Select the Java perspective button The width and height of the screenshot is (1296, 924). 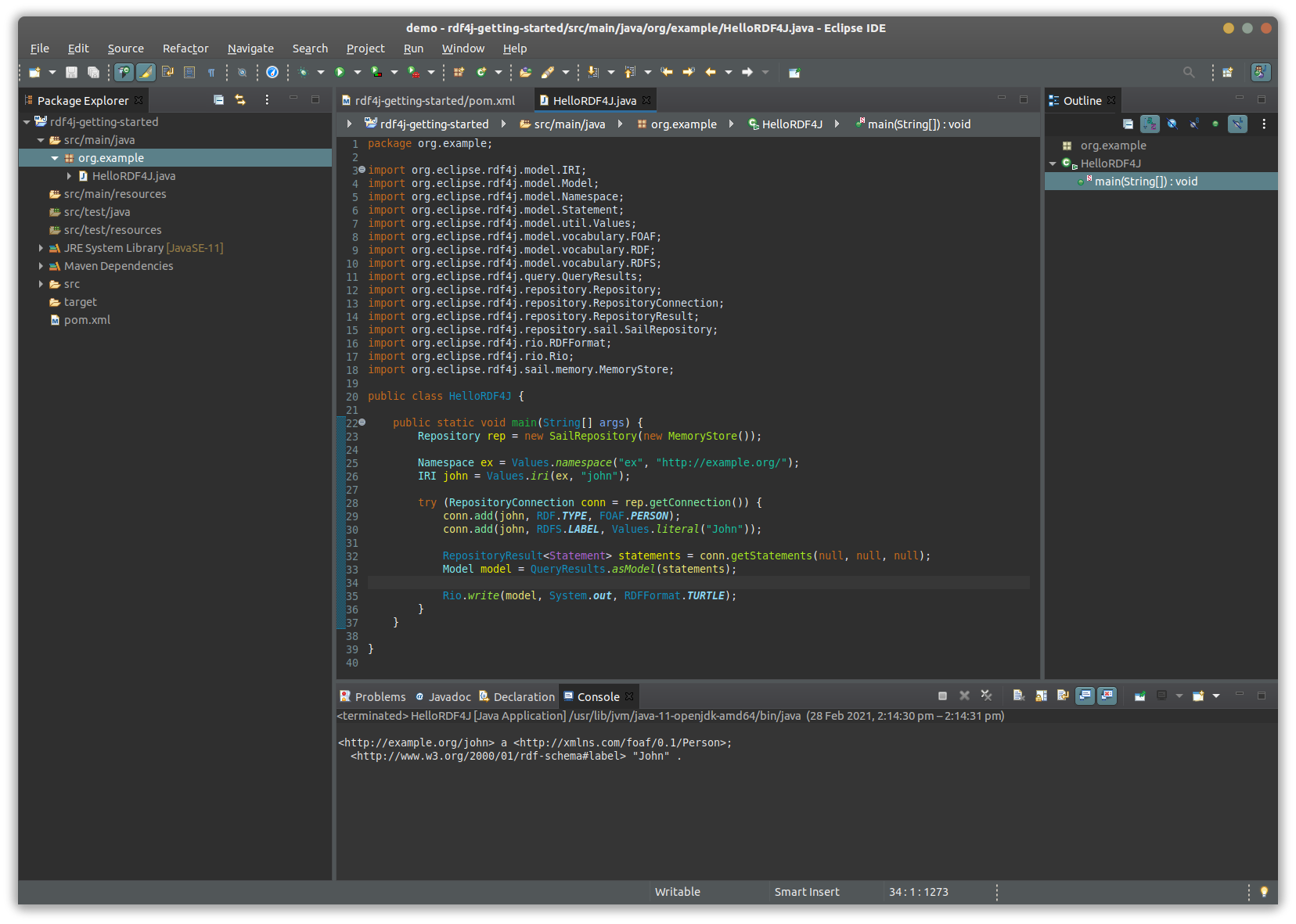coord(1261,72)
